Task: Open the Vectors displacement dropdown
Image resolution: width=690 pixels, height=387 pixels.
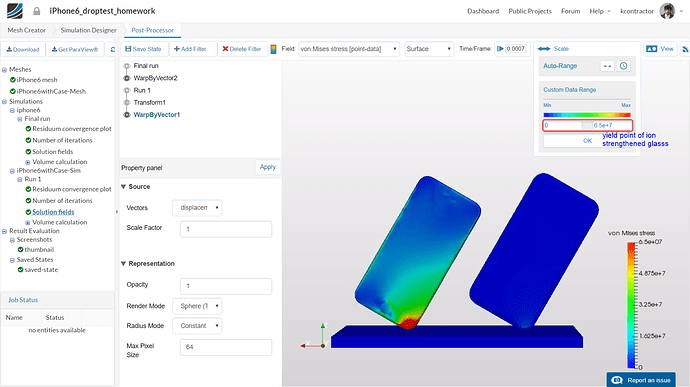Action: point(197,208)
